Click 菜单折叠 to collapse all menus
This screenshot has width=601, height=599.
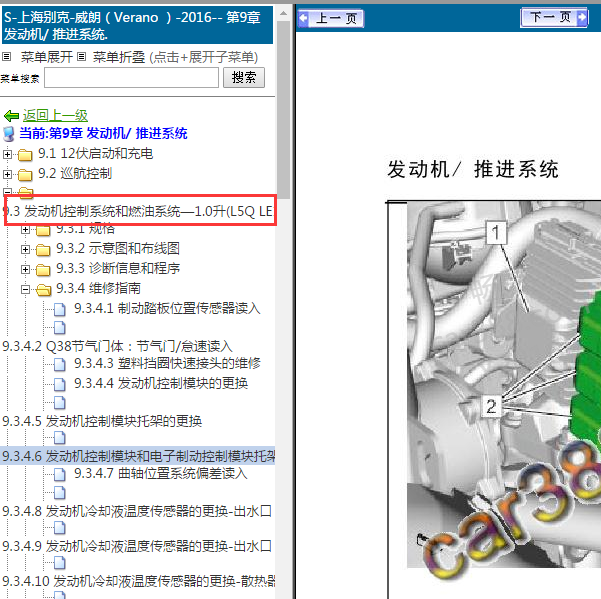[x=119, y=57]
